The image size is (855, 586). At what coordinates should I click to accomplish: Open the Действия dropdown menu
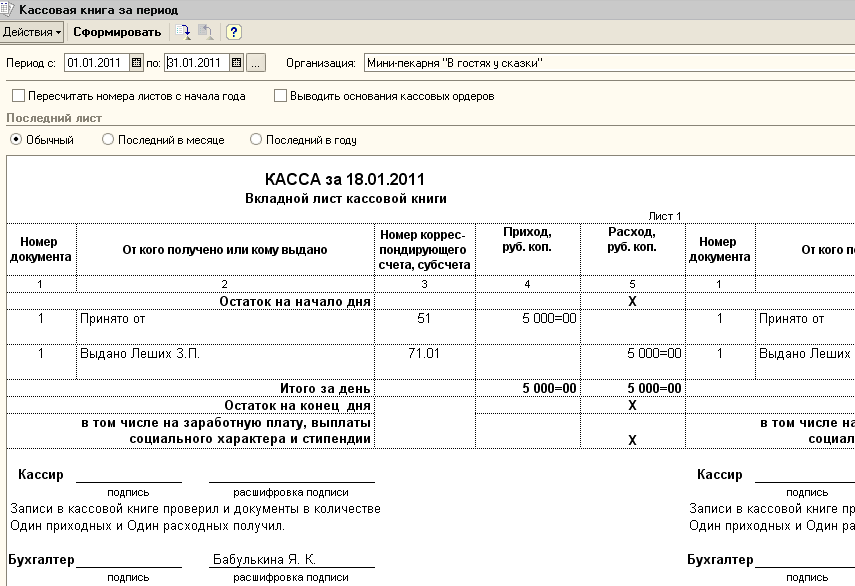(32, 32)
